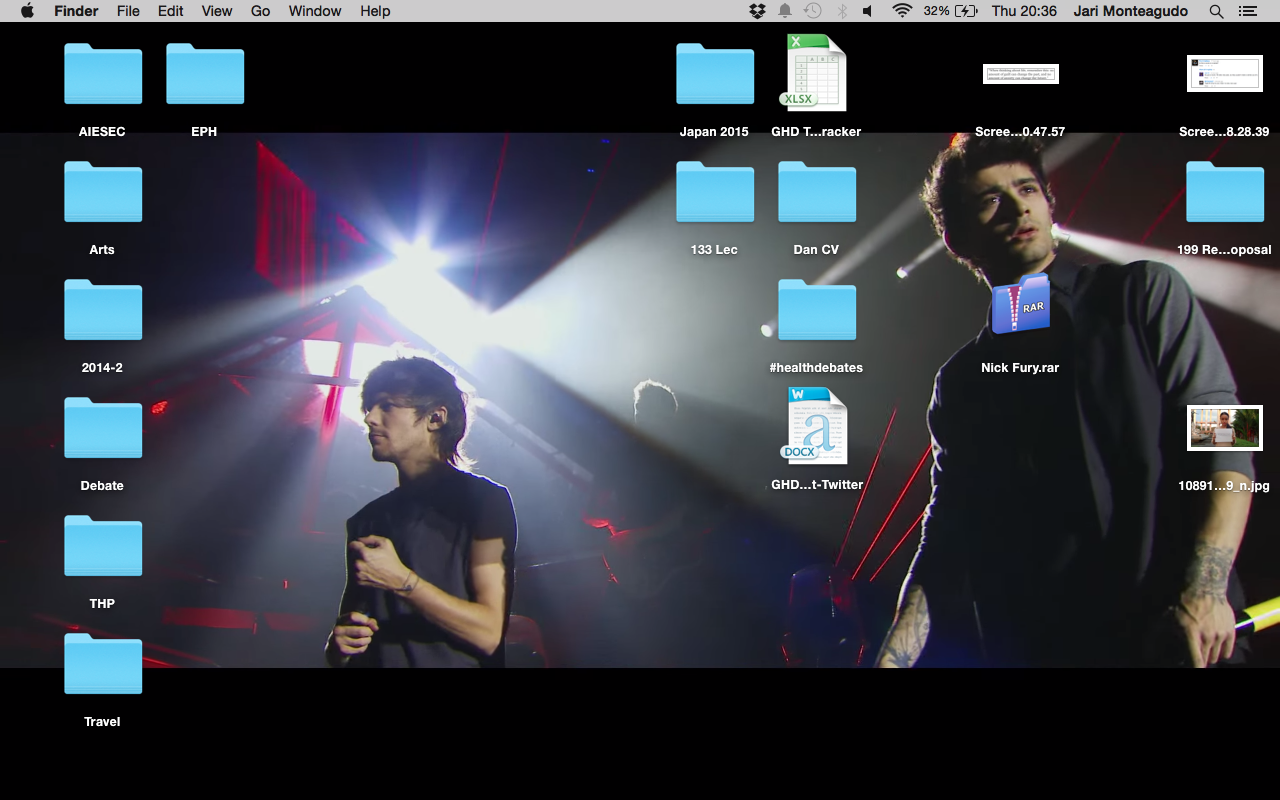Click the Bluetooth status icon
Image resolution: width=1280 pixels, height=800 pixels.
point(842,11)
